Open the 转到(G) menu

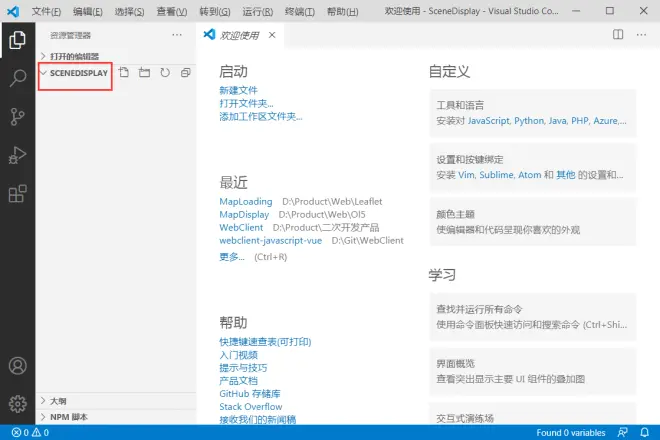pos(215,11)
